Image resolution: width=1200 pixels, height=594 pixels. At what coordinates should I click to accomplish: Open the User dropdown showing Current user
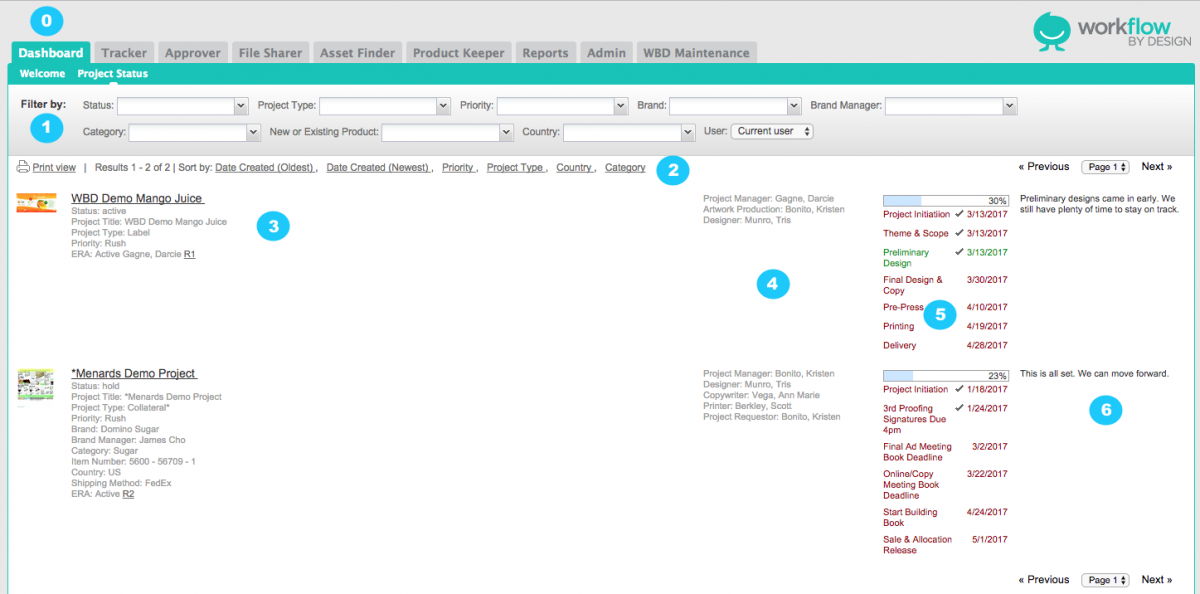tap(772, 131)
